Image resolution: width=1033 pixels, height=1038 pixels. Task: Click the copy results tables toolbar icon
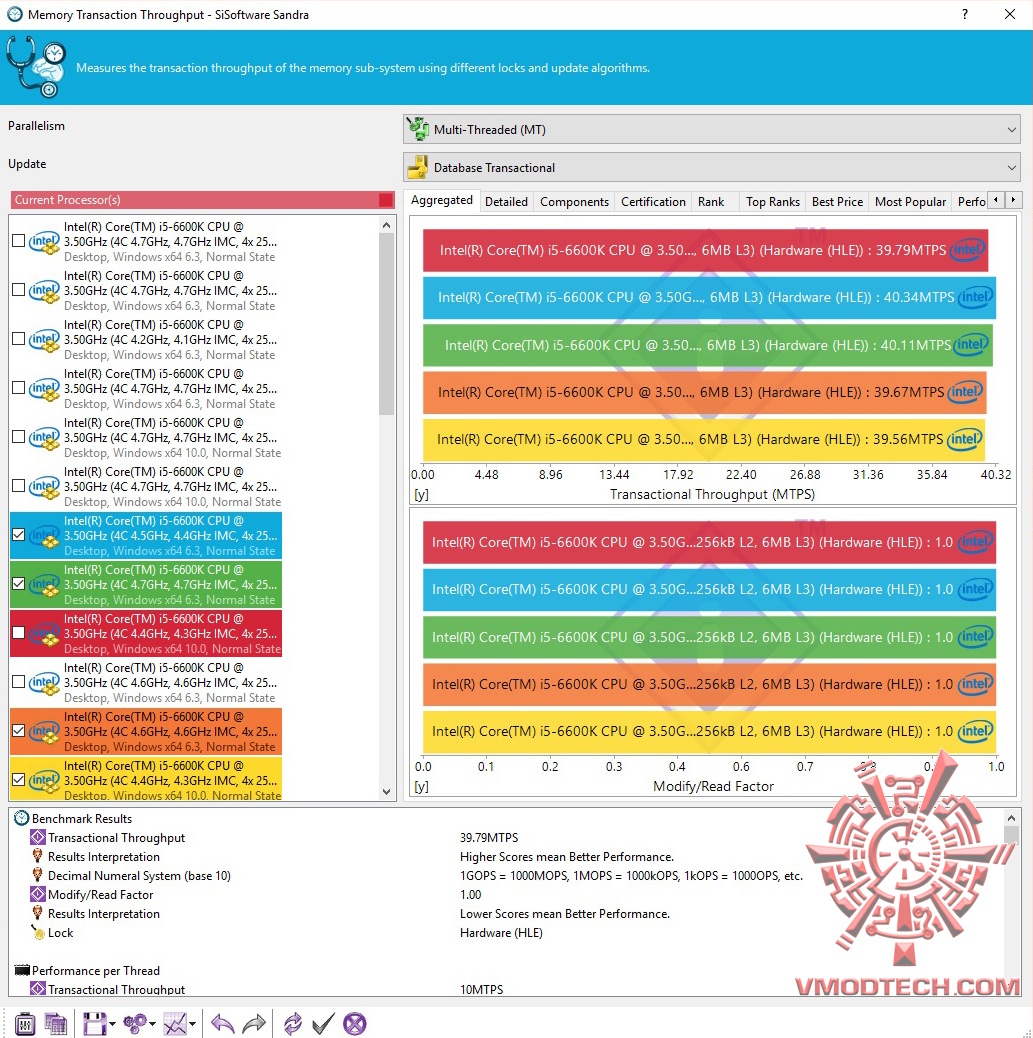56,1023
